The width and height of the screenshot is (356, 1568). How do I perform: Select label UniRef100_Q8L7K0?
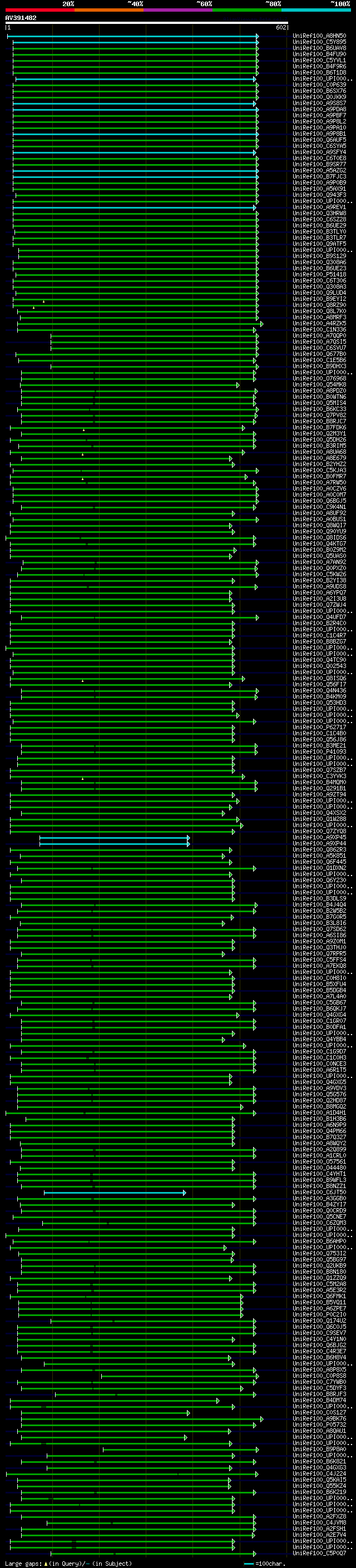click(x=319, y=311)
